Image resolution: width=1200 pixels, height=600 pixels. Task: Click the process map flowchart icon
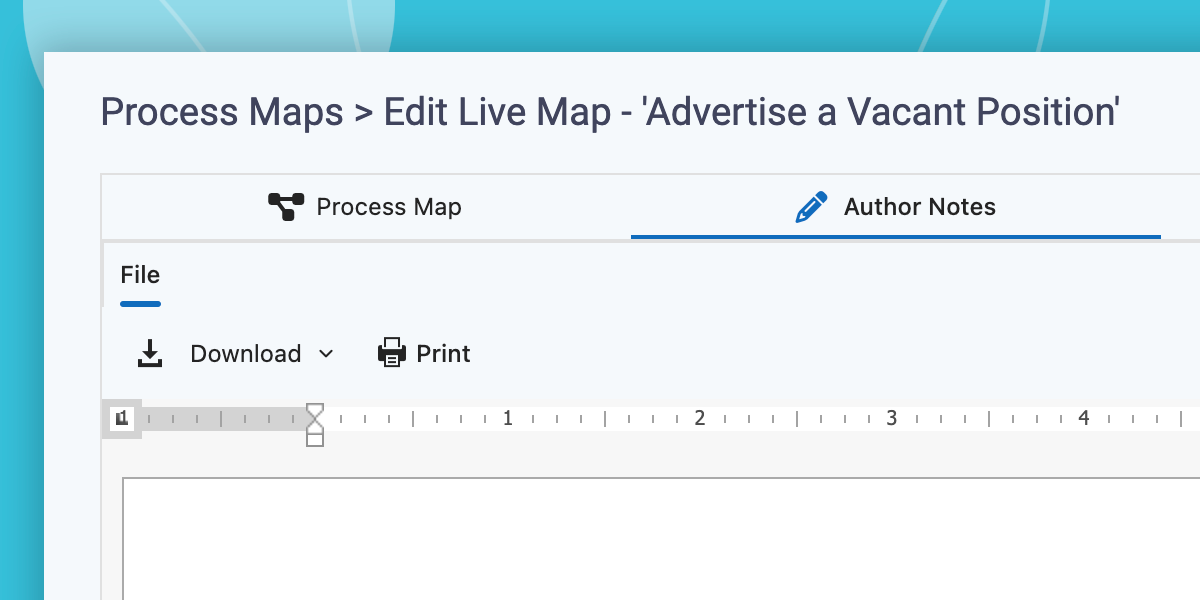coord(286,207)
